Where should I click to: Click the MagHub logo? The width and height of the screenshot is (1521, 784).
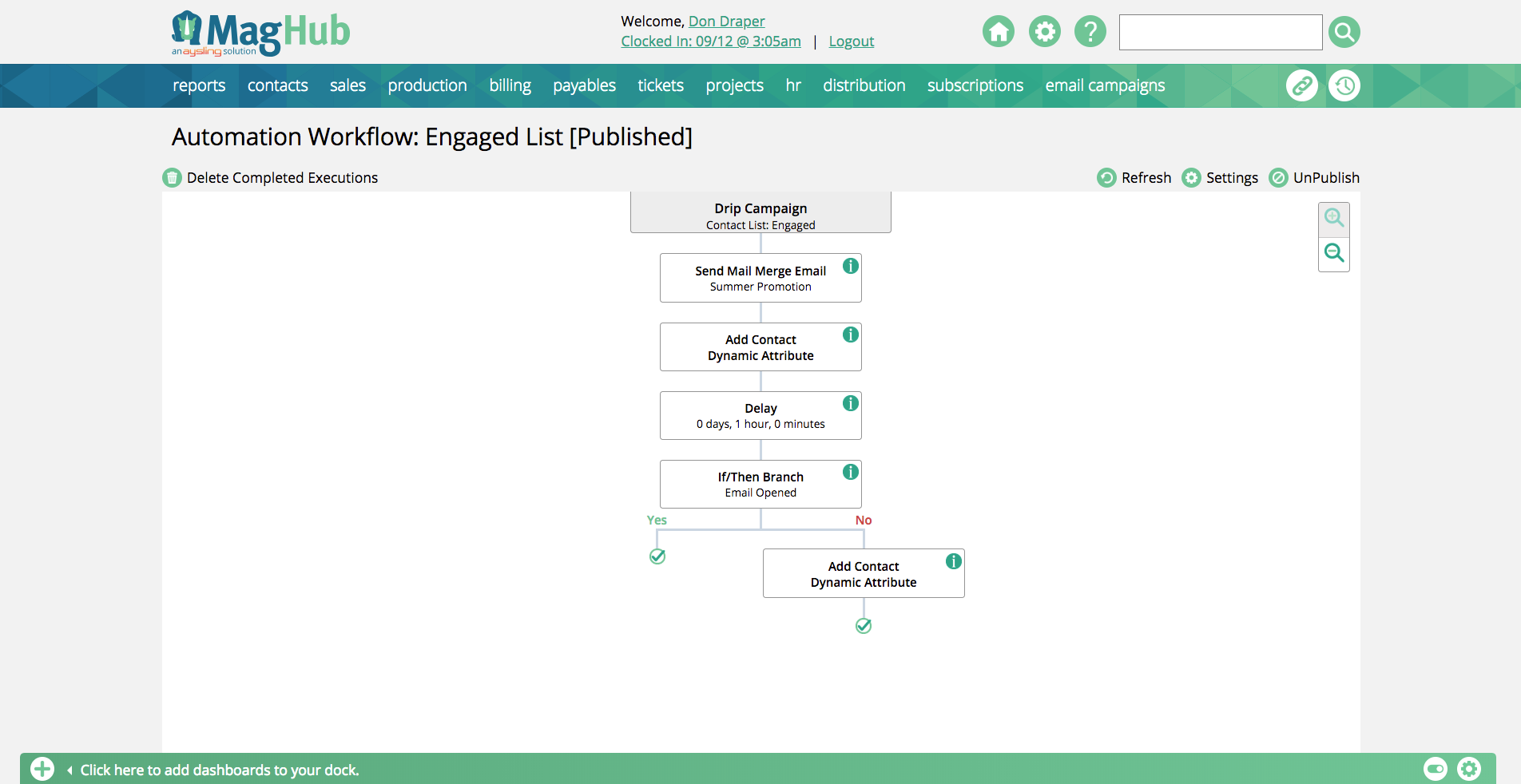[x=260, y=33]
